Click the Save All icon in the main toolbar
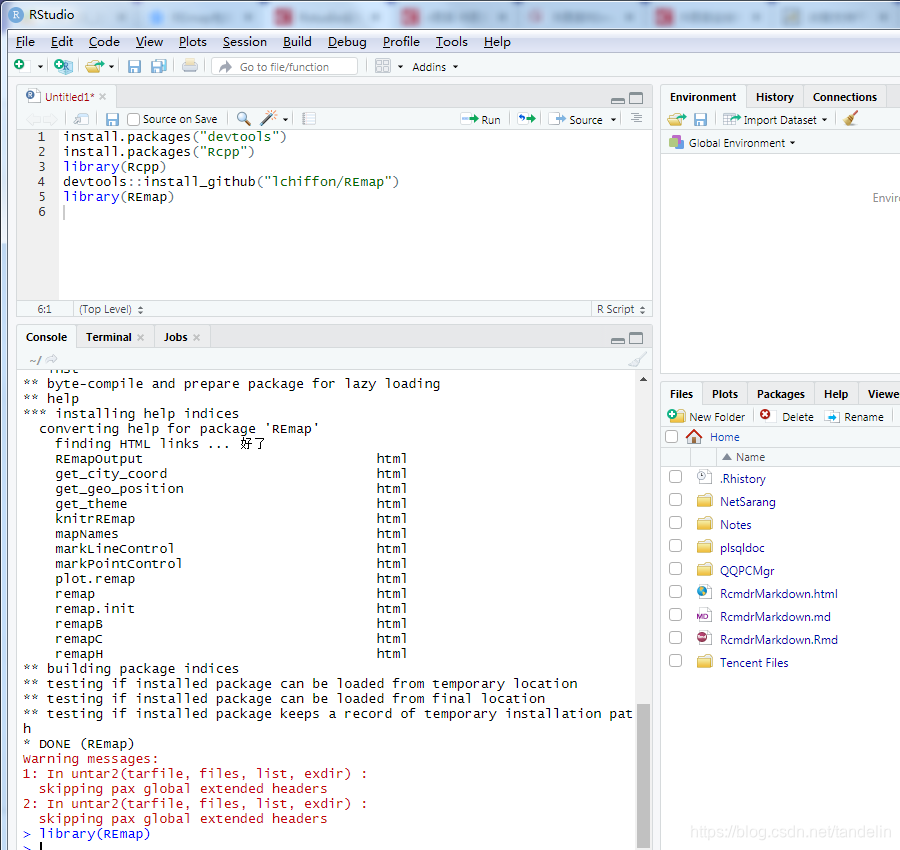The width and height of the screenshot is (900, 850). [158, 67]
